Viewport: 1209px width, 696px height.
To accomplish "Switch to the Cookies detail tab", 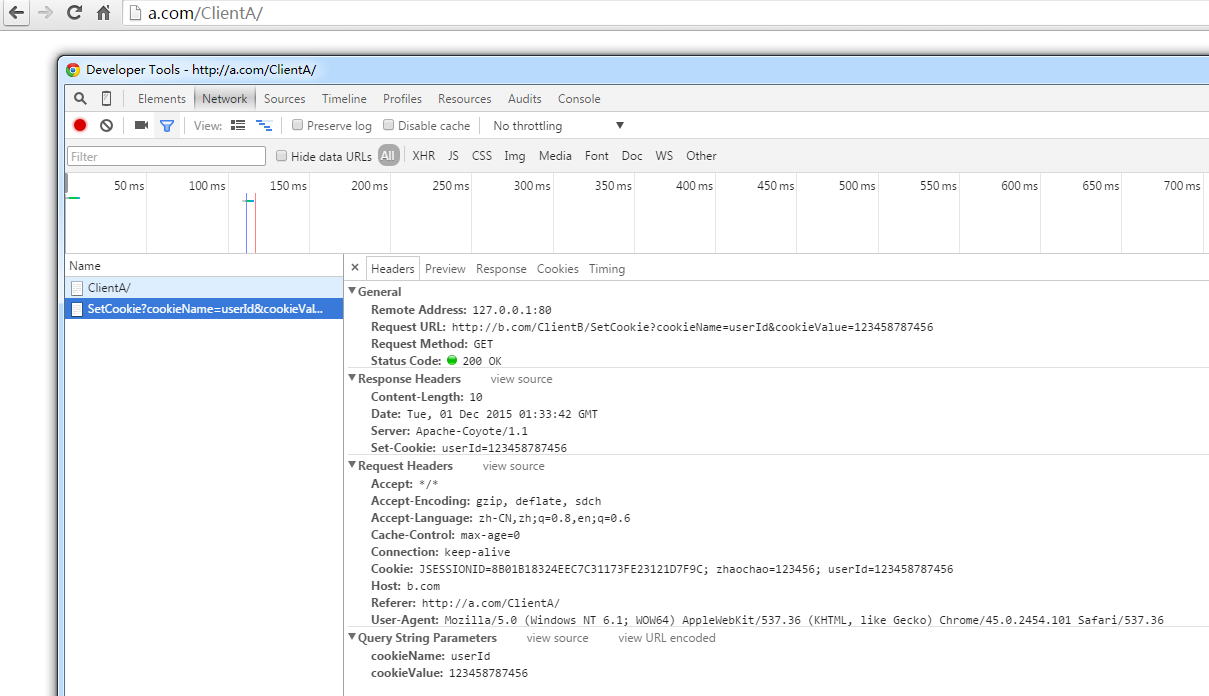I will click(x=558, y=268).
